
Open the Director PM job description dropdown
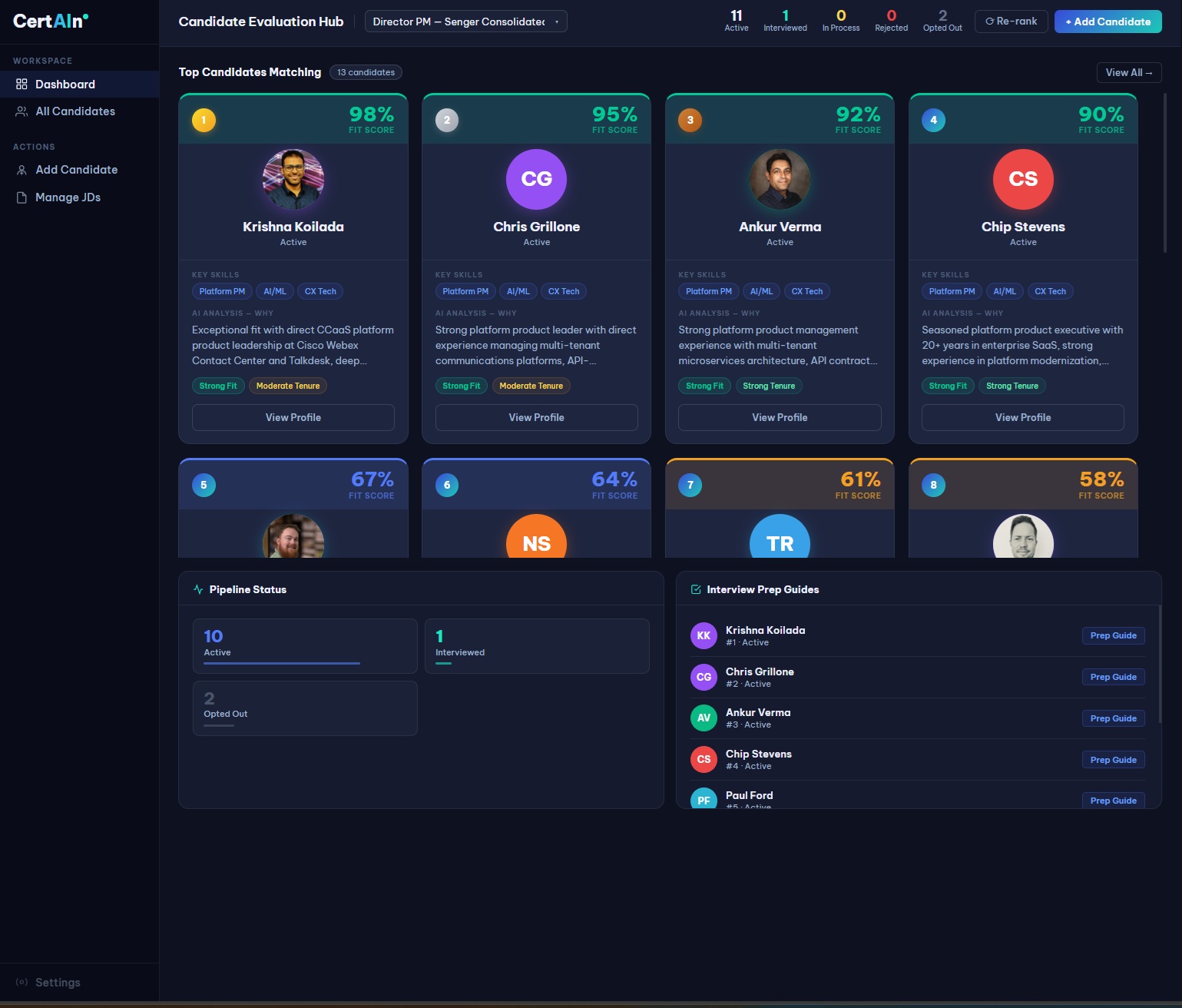click(x=465, y=22)
